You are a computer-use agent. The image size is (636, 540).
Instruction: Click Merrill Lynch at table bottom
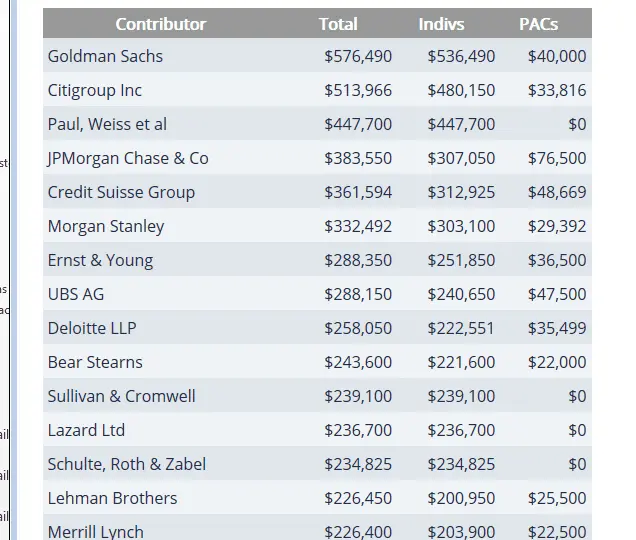click(95, 531)
